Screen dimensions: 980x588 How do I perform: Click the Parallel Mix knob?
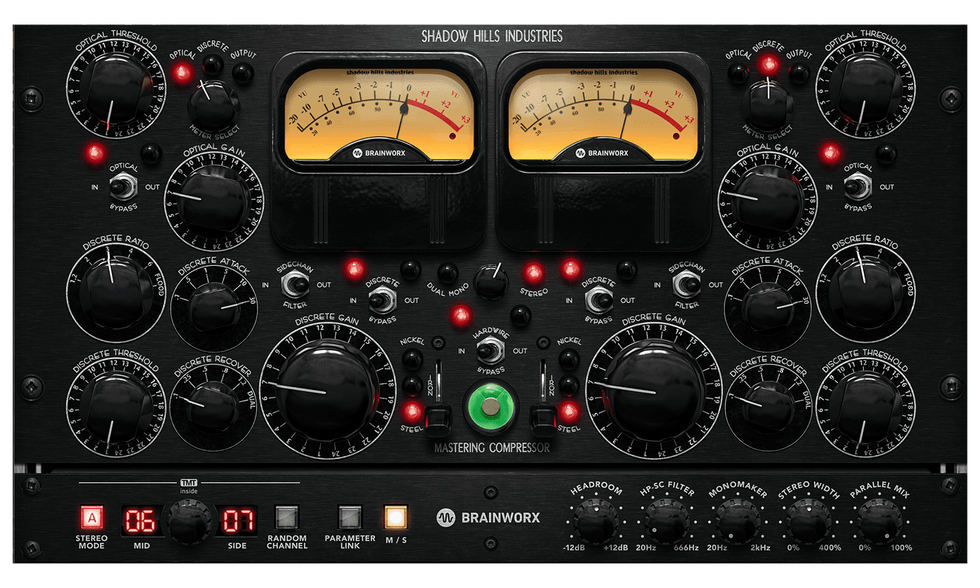[x=880, y=522]
